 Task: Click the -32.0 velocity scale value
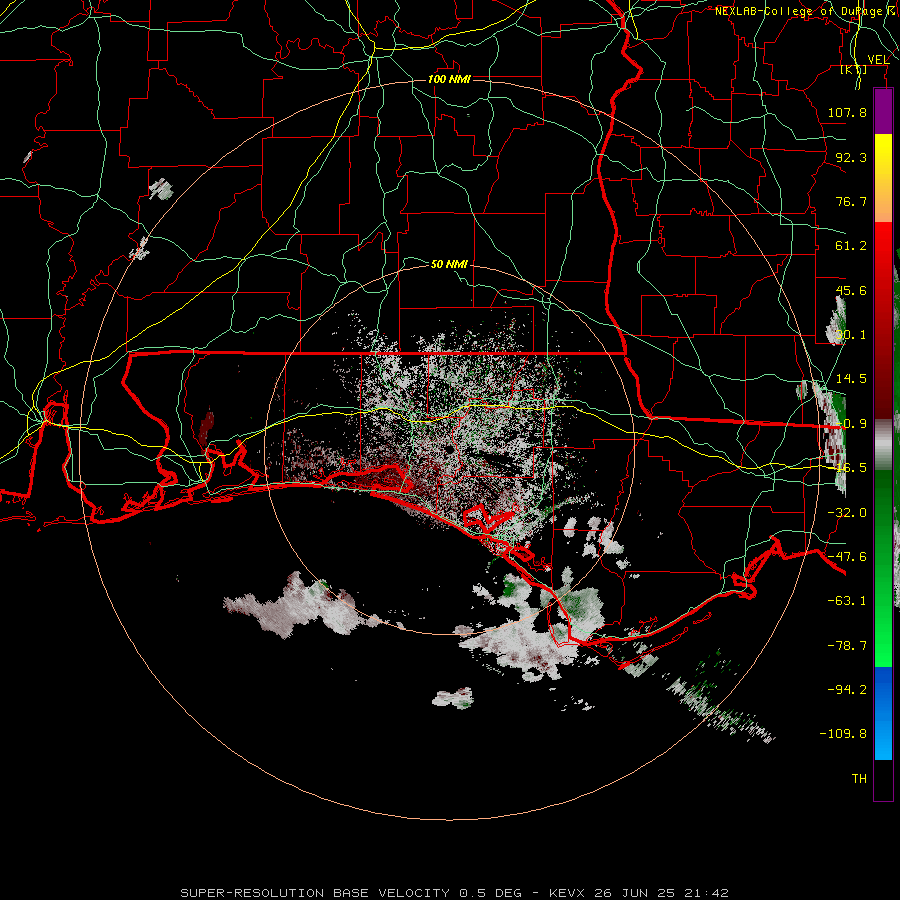coord(847,513)
